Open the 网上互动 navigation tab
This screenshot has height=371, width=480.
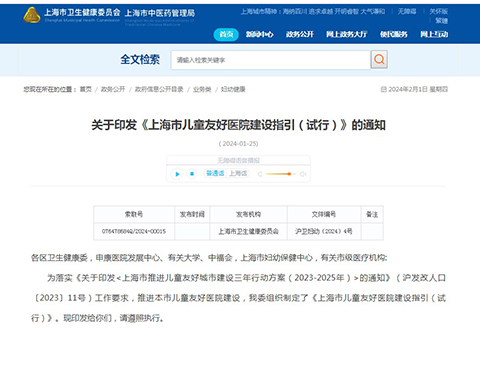coord(434,34)
